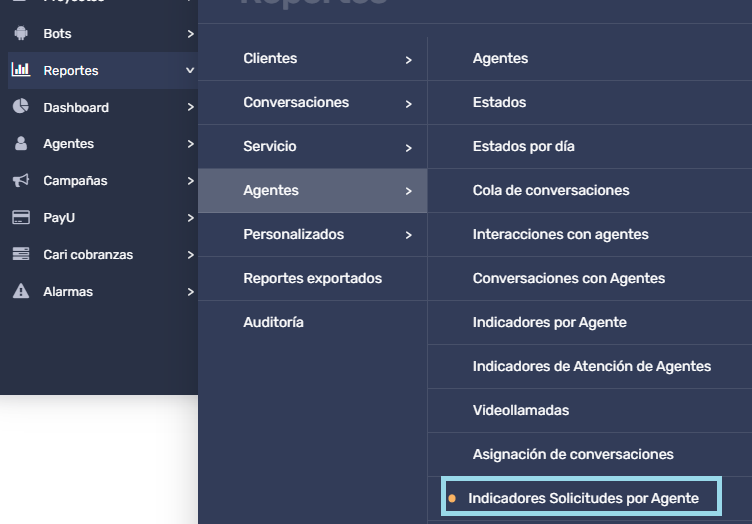Screen dimensions: 752x524
Task: Open Reportes exportados
Action: pyautogui.click(x=312, y=279)
